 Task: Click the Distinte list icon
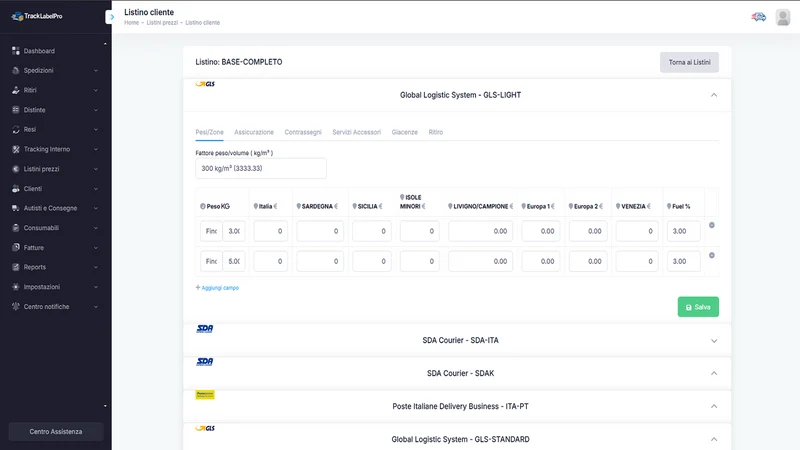[x=16, y=110]
